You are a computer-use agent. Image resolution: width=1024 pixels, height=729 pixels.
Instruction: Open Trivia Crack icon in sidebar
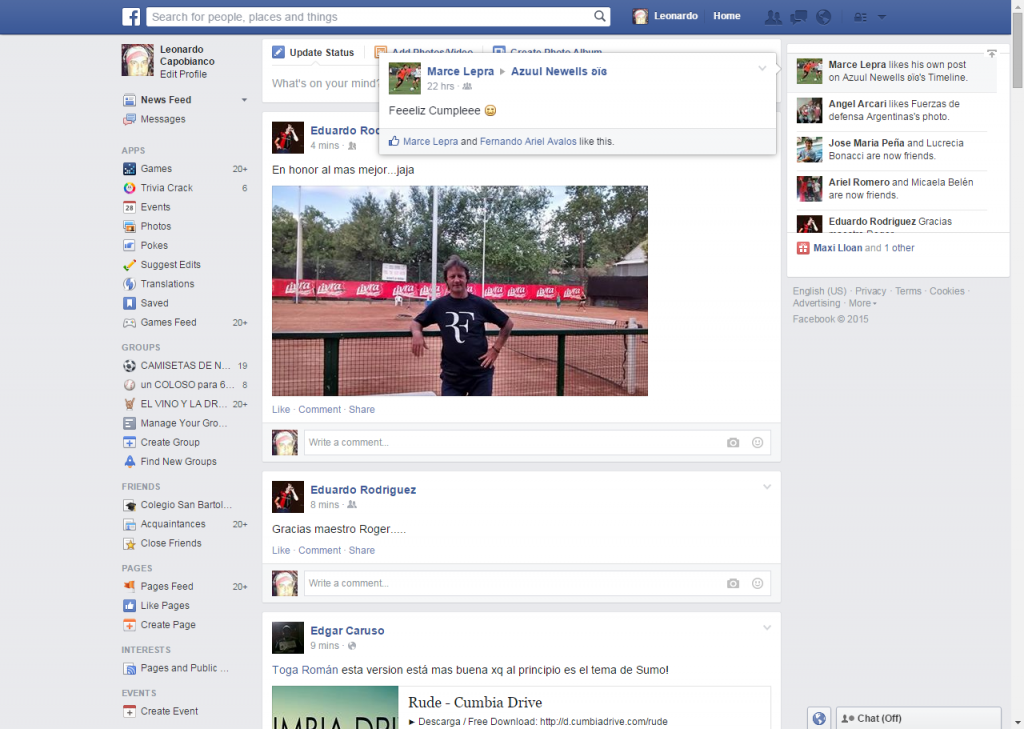tap(129, 188)
